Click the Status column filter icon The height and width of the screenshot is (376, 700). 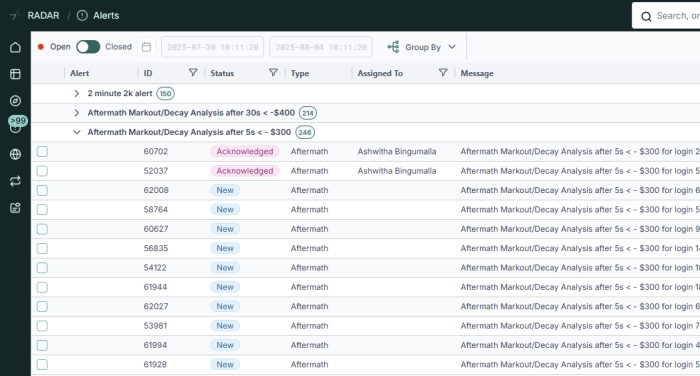[x=273, y=72]
